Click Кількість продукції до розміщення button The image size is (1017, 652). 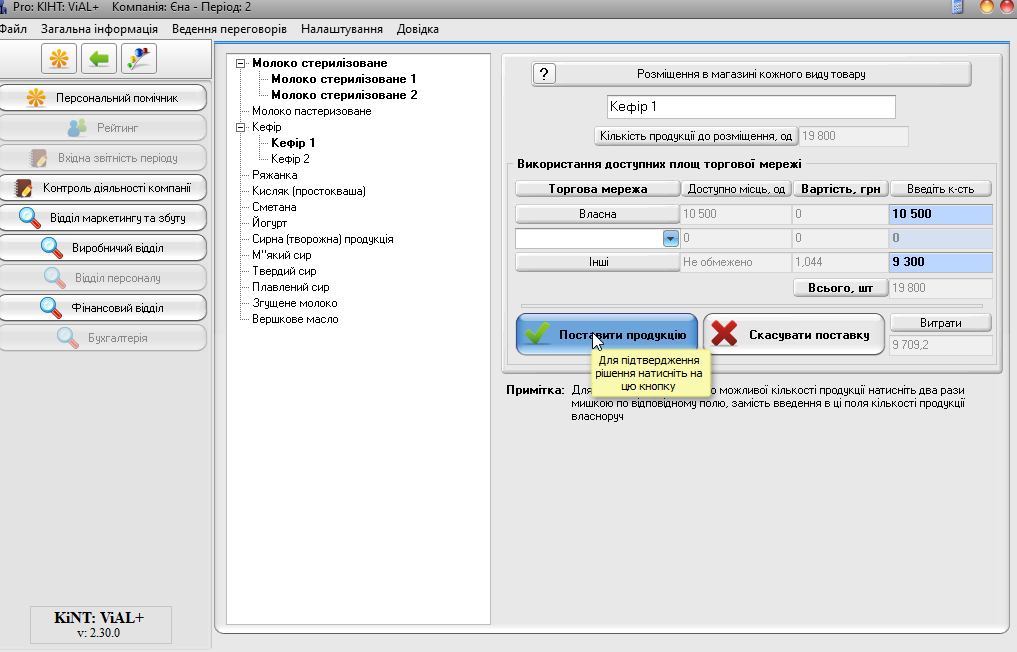click(696, 136)
